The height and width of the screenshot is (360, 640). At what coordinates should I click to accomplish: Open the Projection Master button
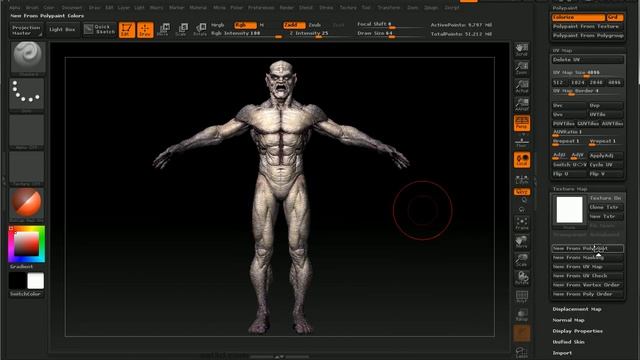26,30
